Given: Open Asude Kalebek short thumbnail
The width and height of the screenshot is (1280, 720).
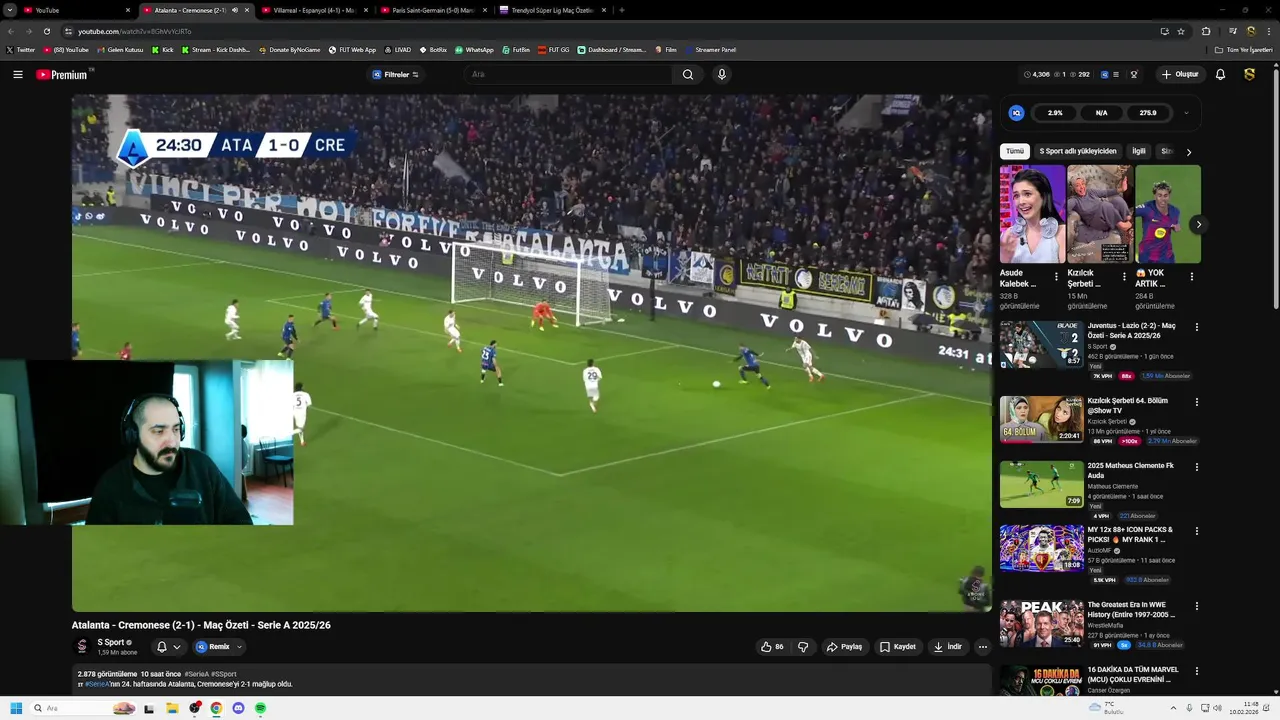Looking at the screenshot, I should tap(1032, 214).
